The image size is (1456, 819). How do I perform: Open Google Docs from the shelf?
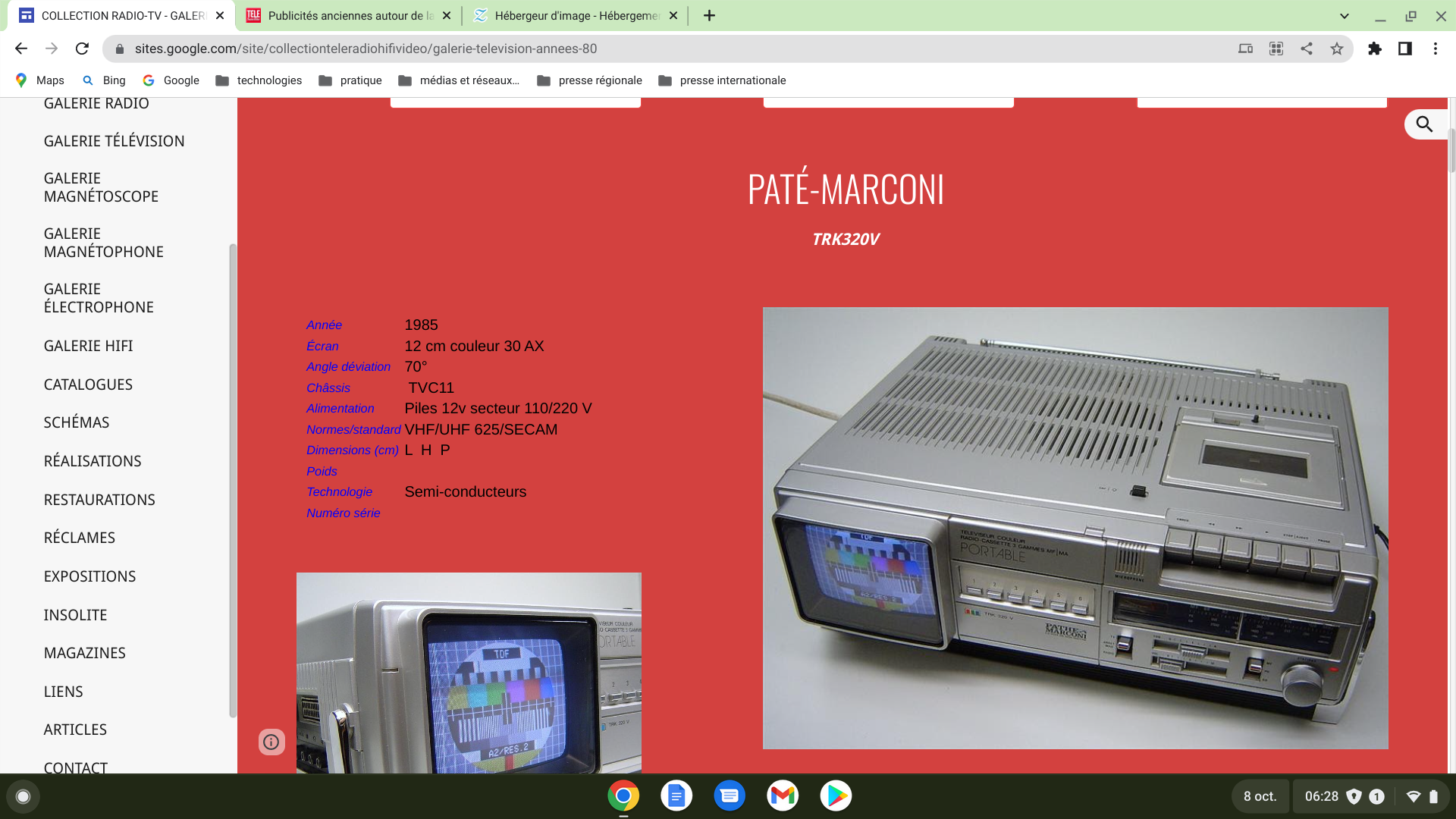676,795
